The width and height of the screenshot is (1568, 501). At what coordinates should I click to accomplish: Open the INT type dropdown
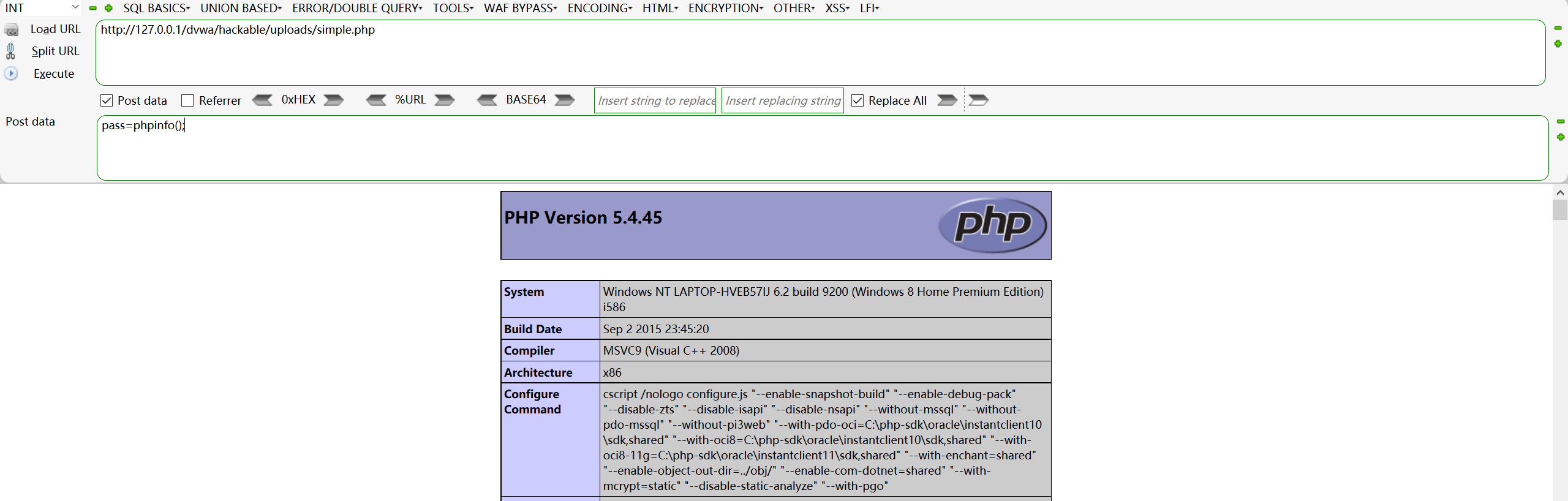pos(42,8)
